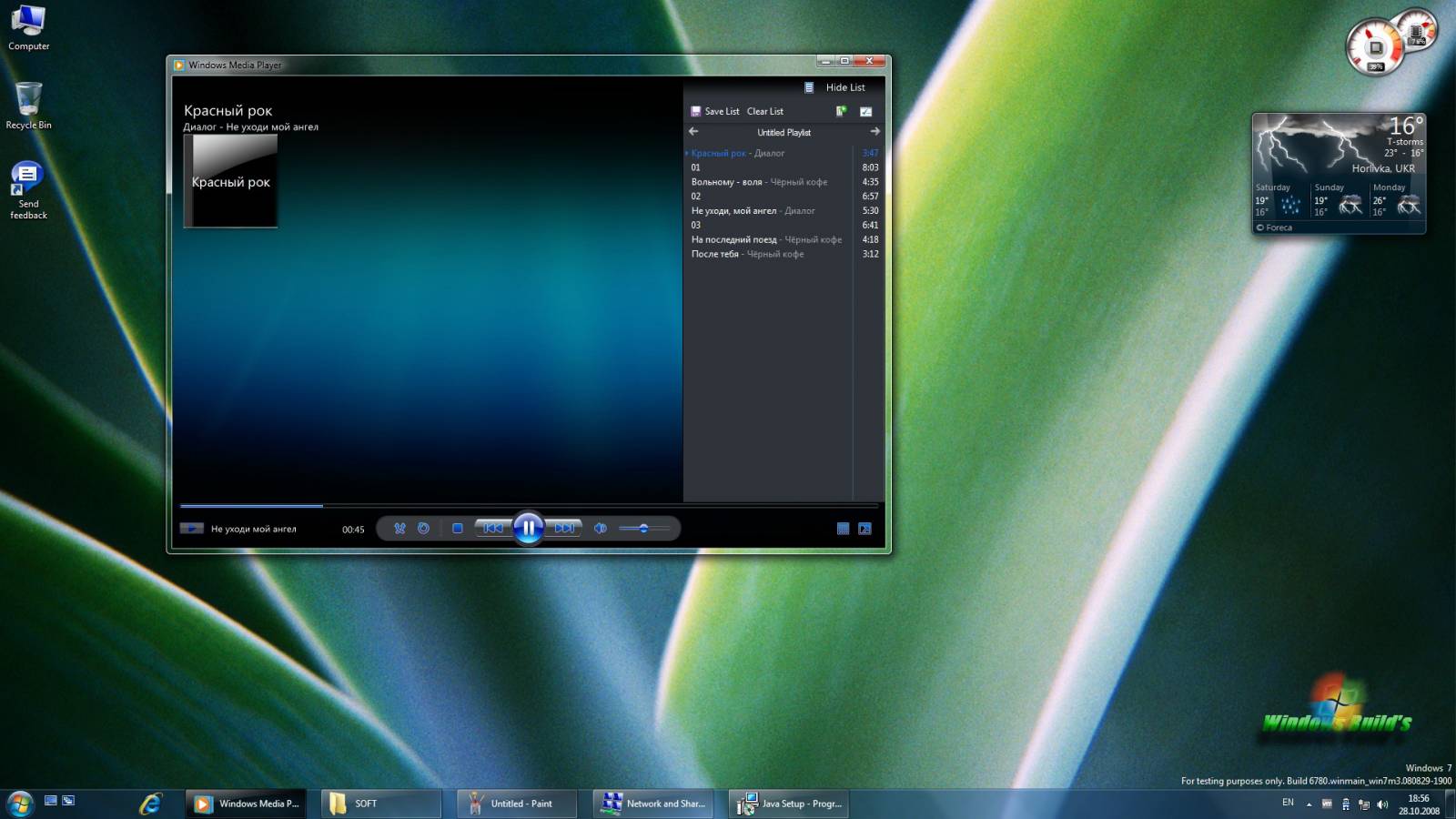Click the Untitled Playlist title
This screenshot has height=819, width=1456.
pyautogui.click(x=784, y=133)
